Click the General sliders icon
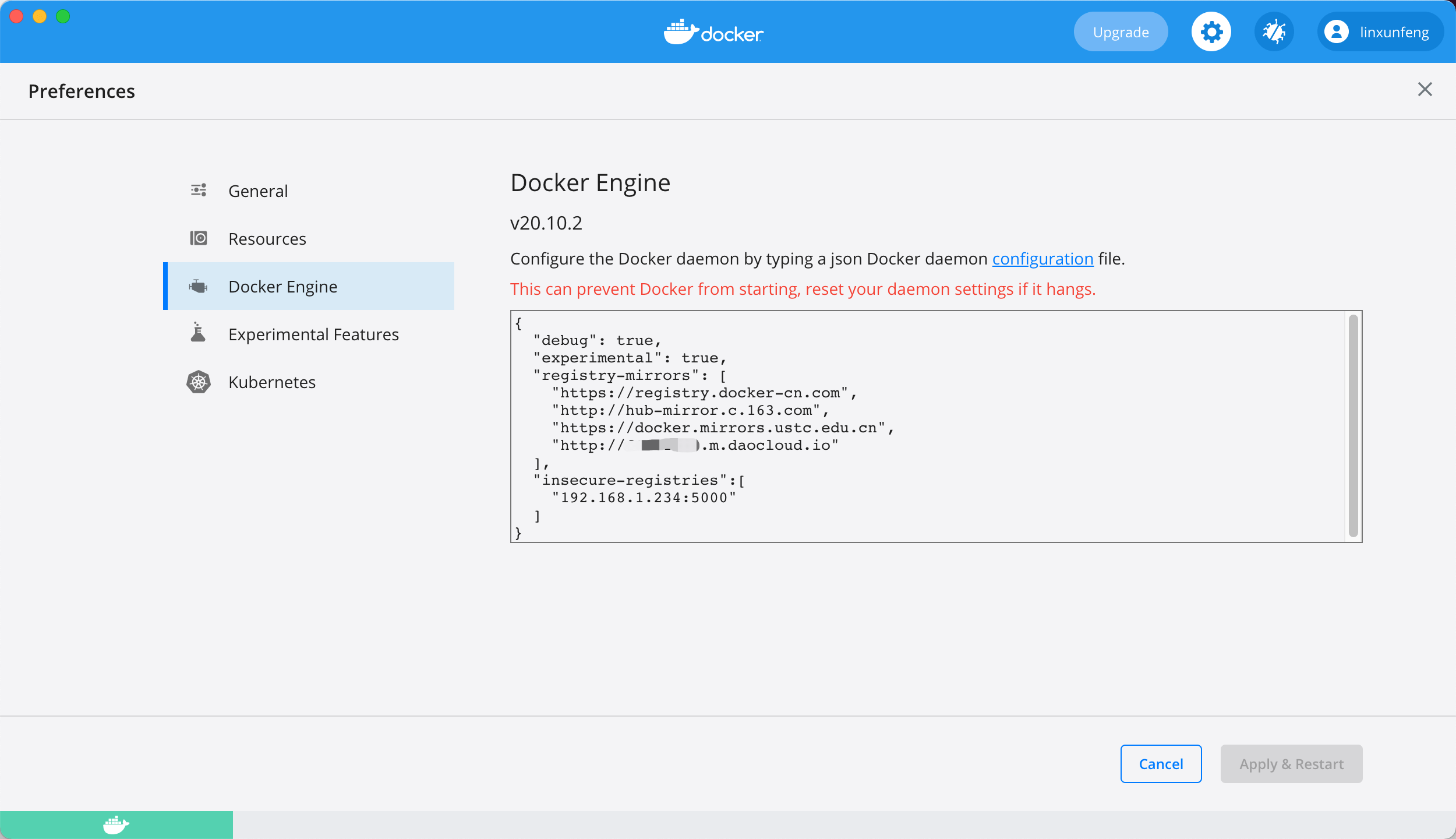This screenshot has height=839, width=1456. (x=199, y=191)
